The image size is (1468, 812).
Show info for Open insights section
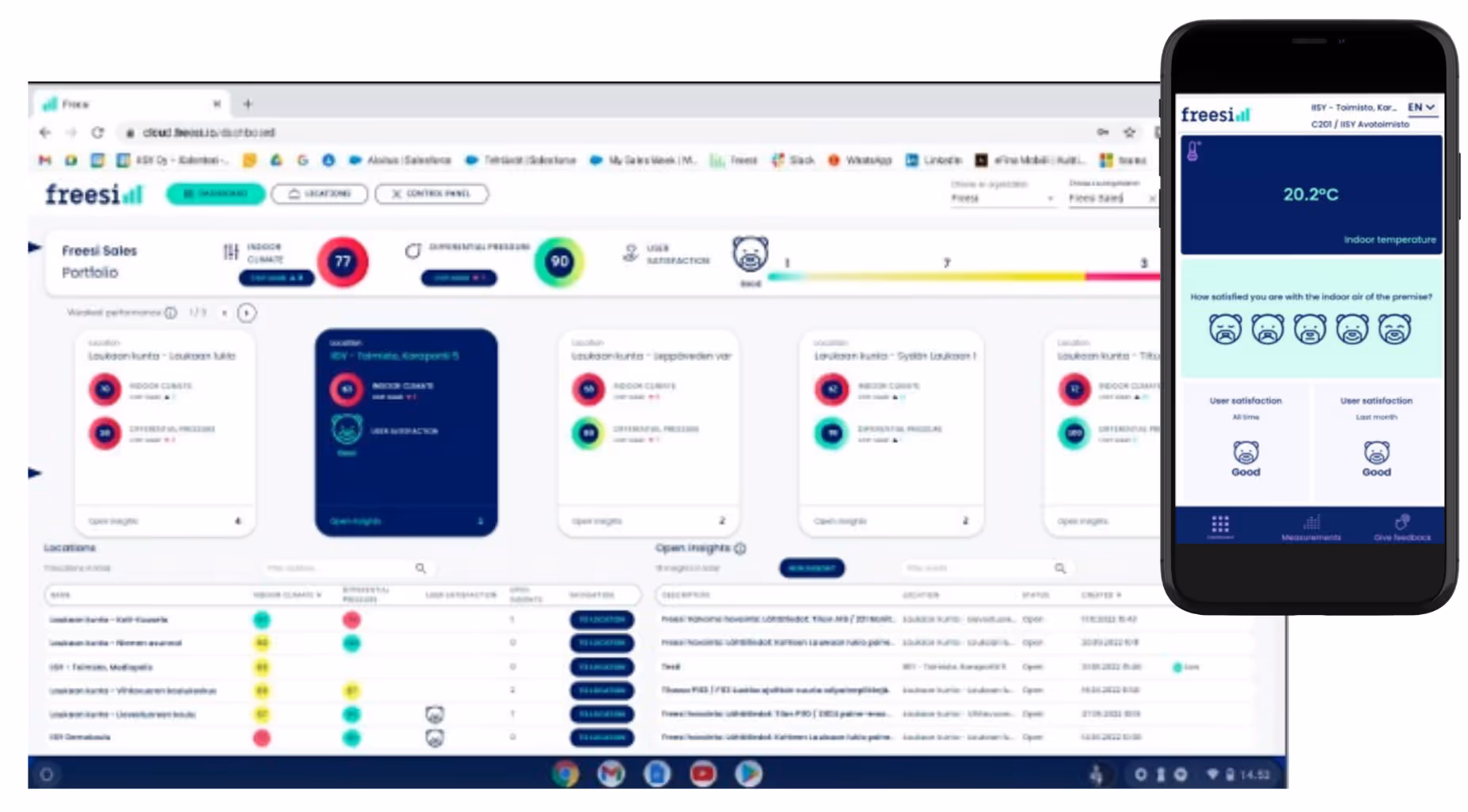[740, 548]
